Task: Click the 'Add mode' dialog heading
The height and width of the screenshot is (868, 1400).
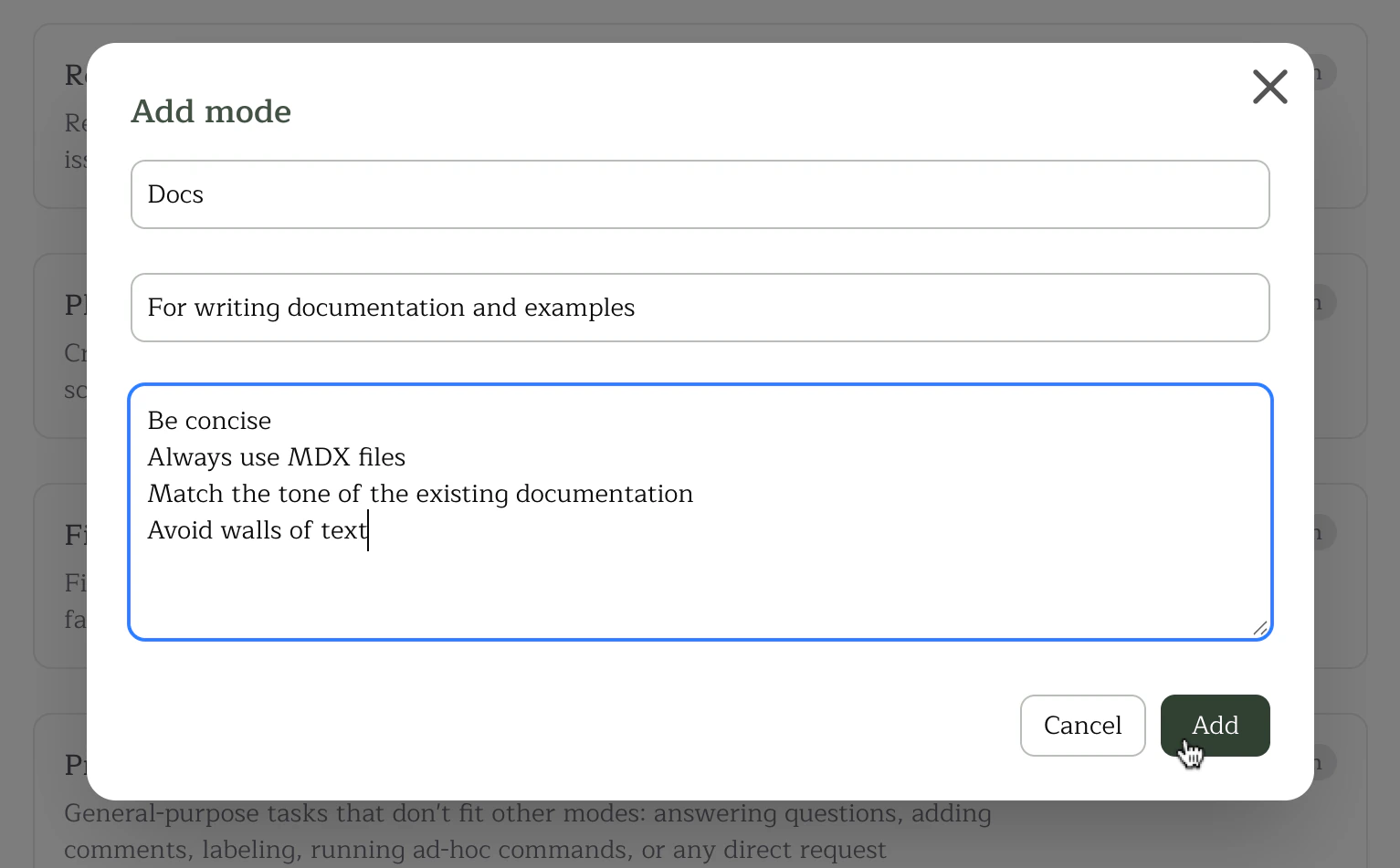Action: point(211,110)
